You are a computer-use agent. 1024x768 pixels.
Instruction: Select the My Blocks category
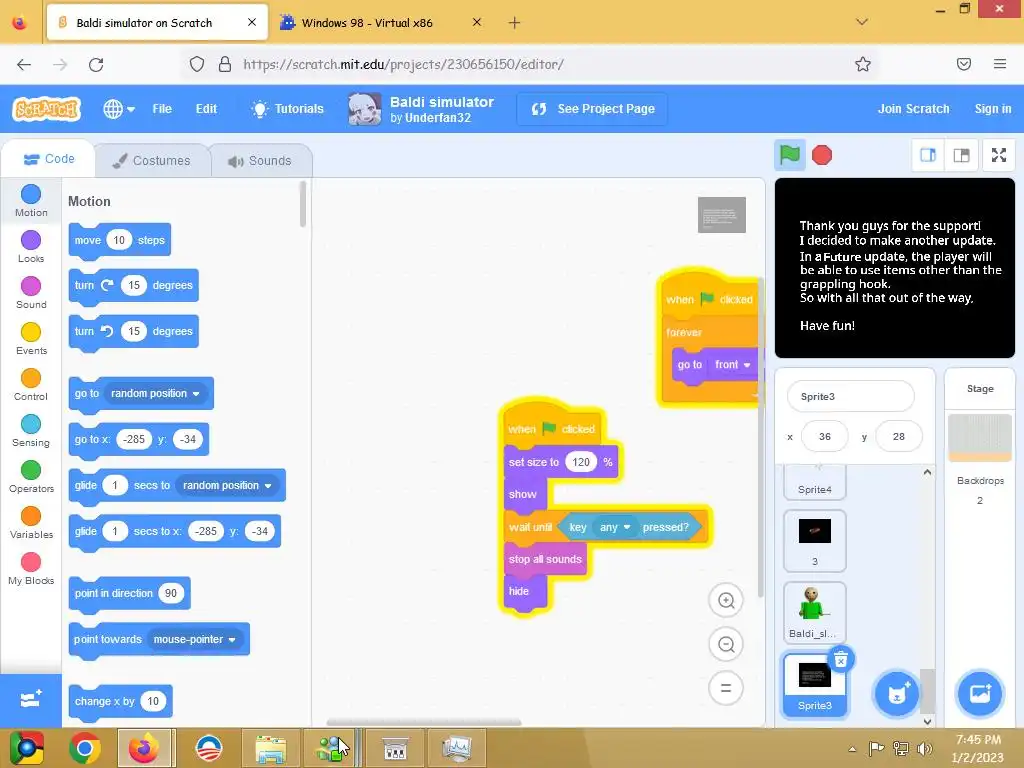tap(31, 569)
